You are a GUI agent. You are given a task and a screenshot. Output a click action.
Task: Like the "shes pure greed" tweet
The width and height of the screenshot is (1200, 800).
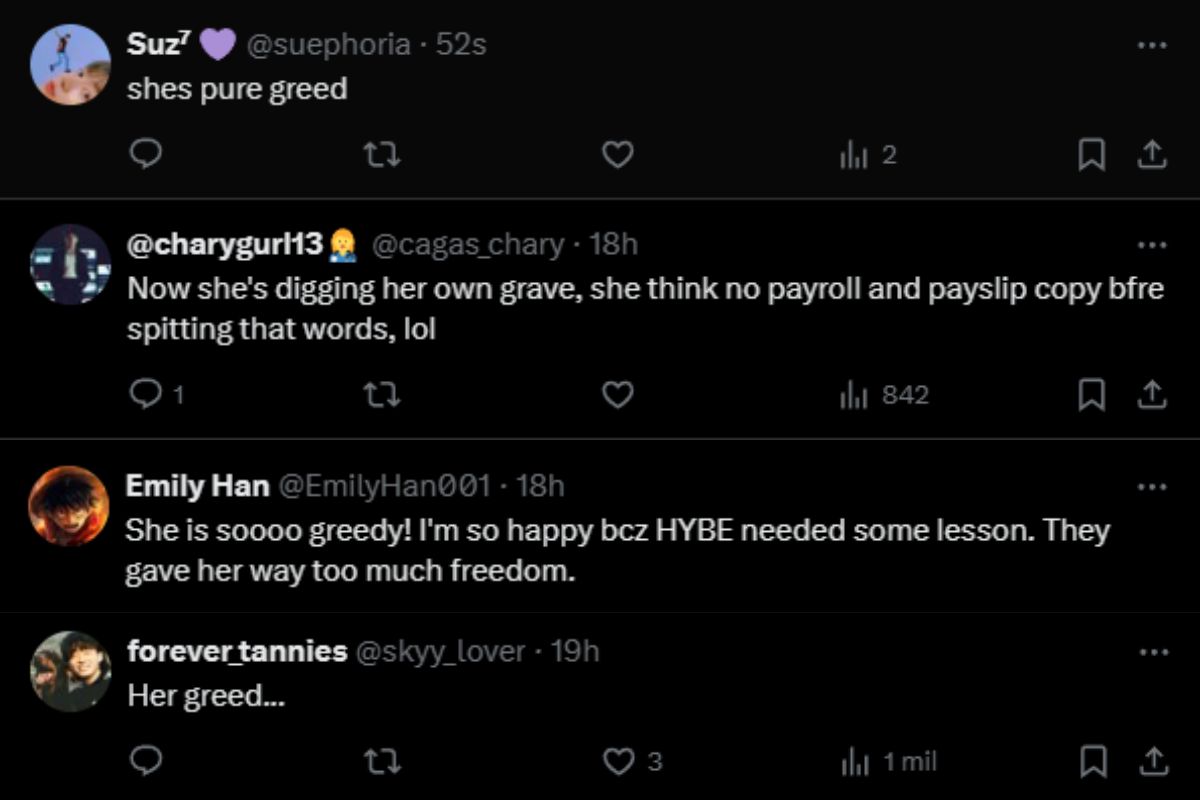618,155
